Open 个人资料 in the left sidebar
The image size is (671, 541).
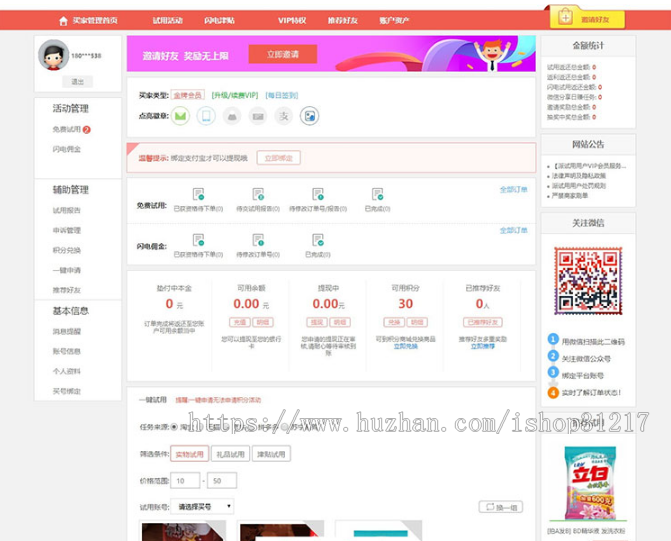point(67,371)
